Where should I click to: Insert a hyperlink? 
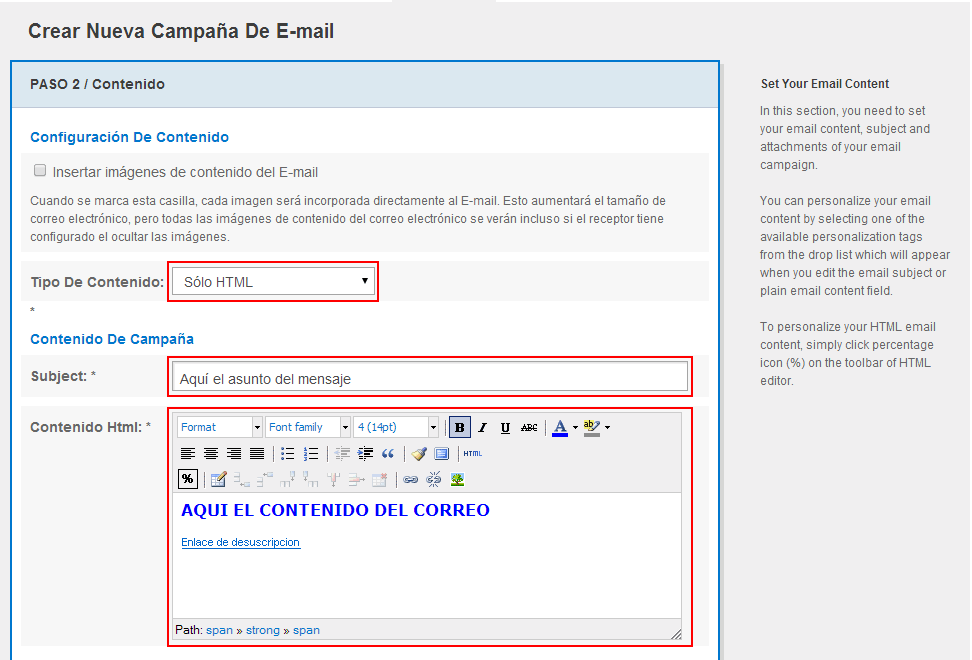(x=410, y=480)
